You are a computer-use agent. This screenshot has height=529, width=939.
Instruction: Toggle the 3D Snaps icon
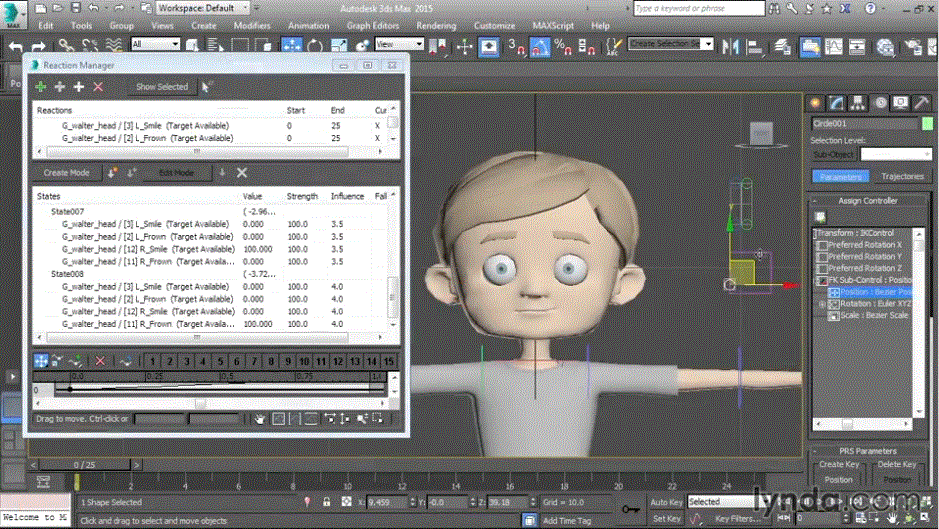(516, 46)
